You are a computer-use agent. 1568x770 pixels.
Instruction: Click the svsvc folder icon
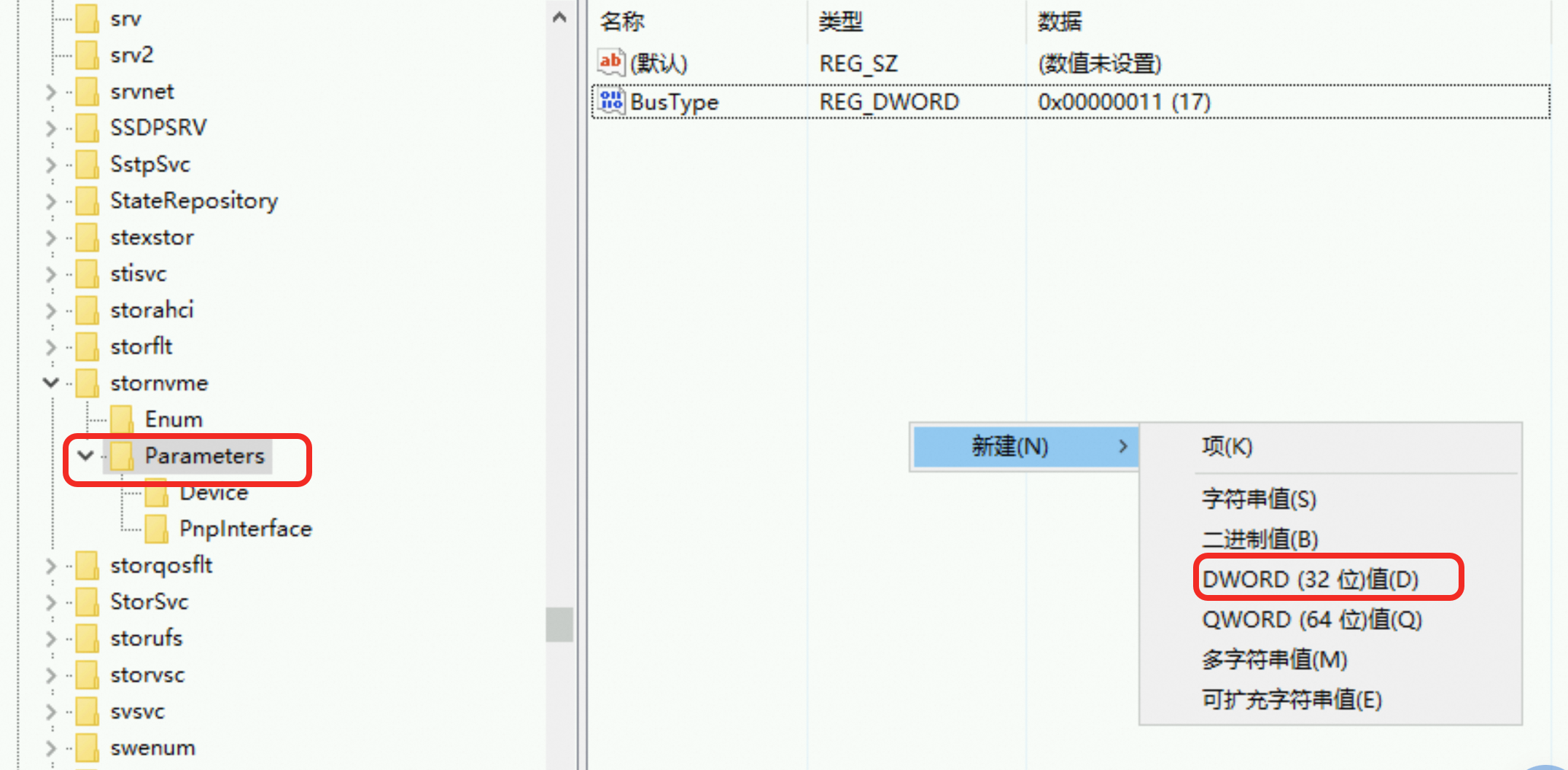(x=88, y=711)
